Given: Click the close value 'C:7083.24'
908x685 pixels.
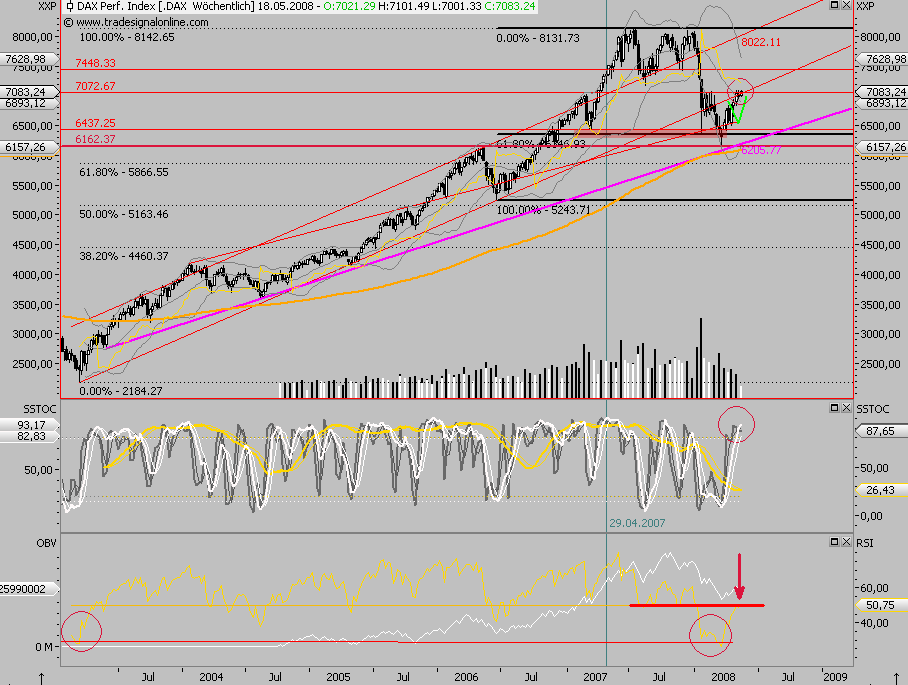Looking at the screenshot, I should click(508, 6).
